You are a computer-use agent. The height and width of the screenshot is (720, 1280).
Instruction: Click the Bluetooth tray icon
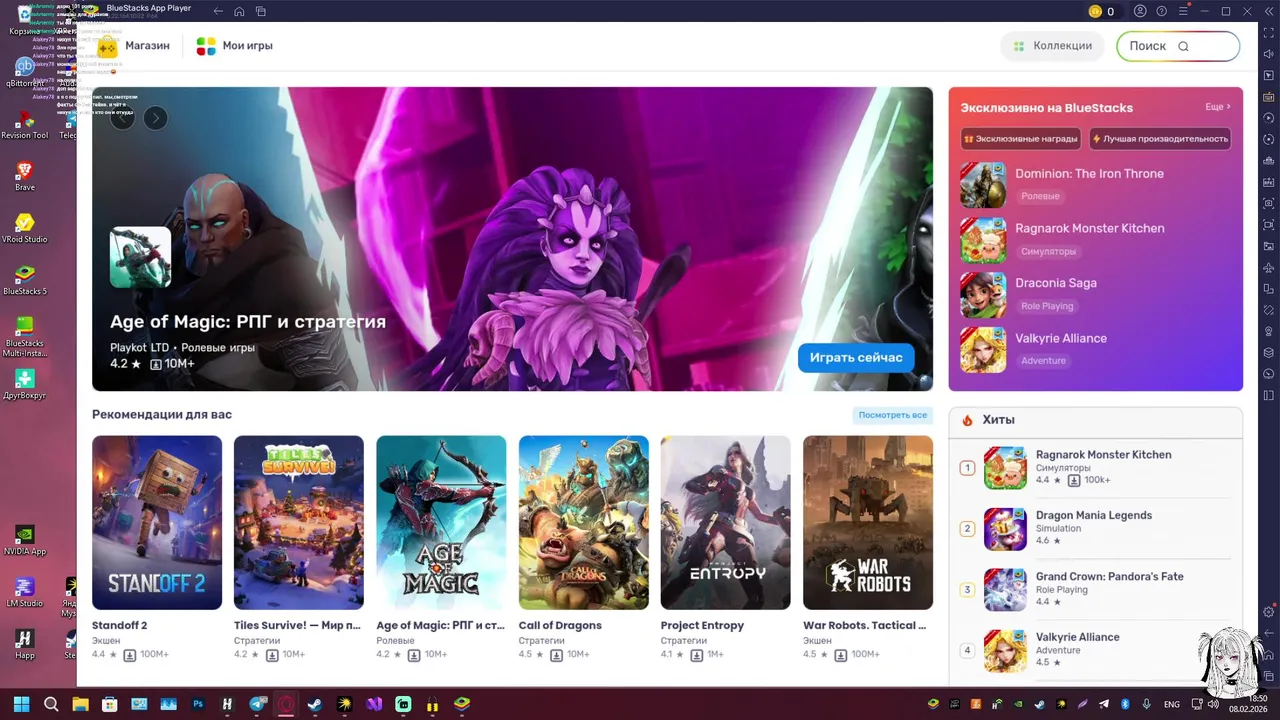click(1125, 704)
